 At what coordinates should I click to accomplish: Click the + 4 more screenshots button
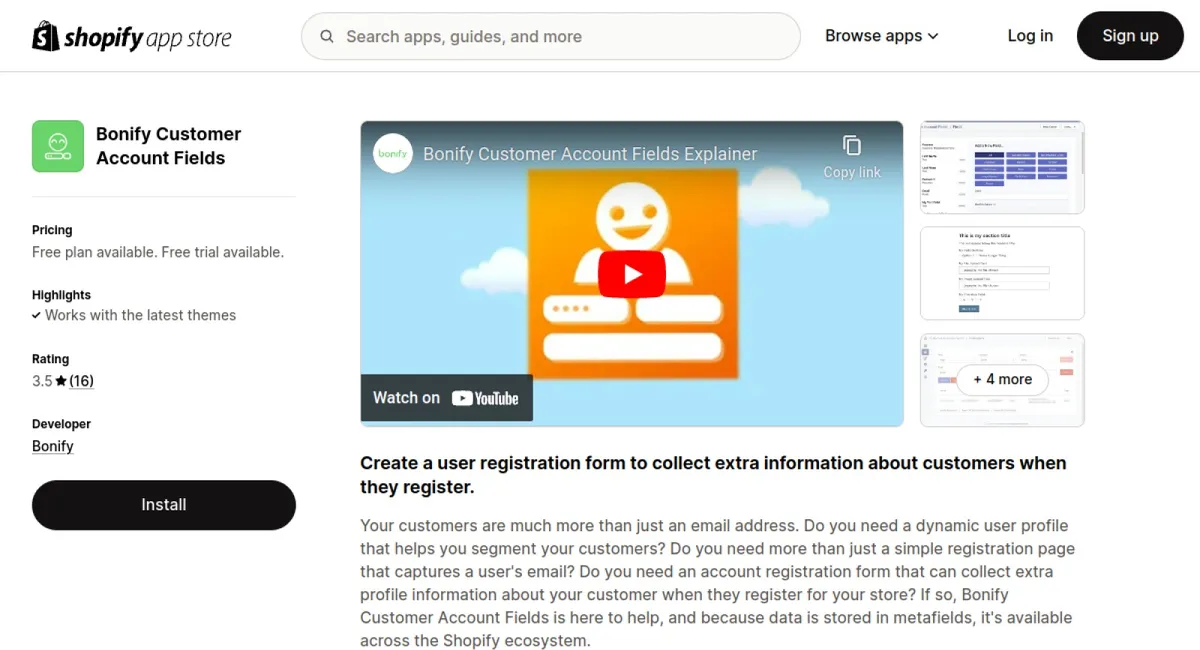[x=1002, y=380]
